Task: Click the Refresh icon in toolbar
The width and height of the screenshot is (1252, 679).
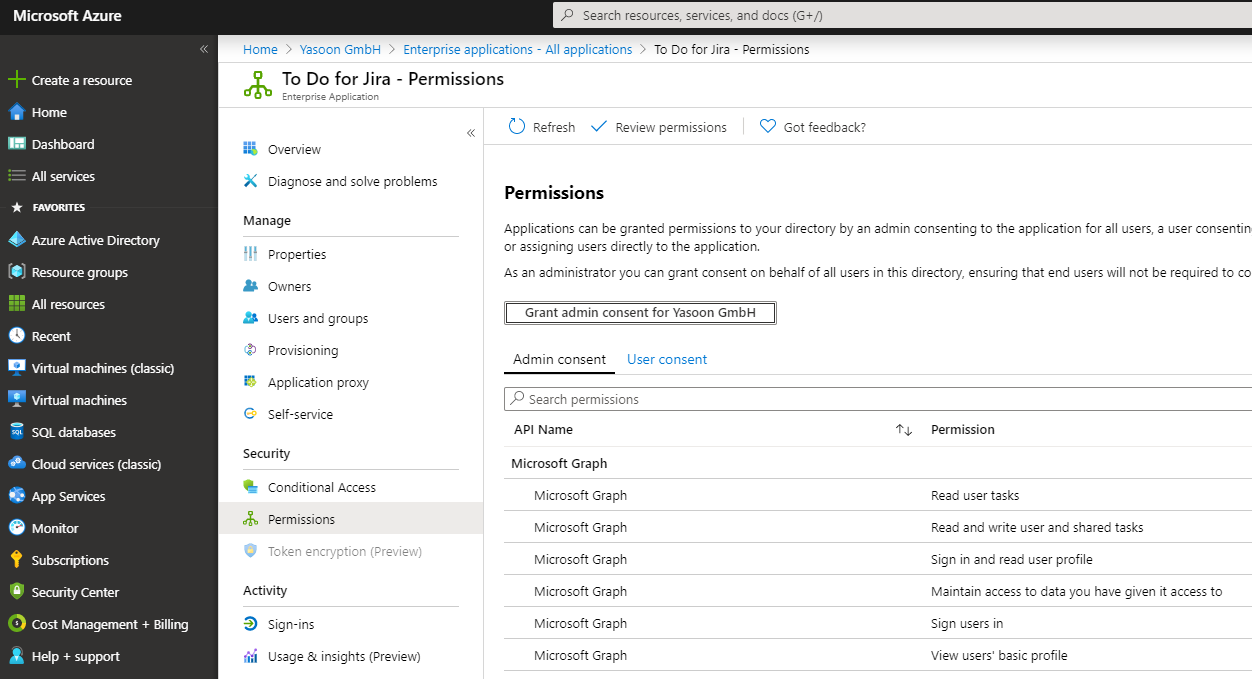Action: click(517, 127)
